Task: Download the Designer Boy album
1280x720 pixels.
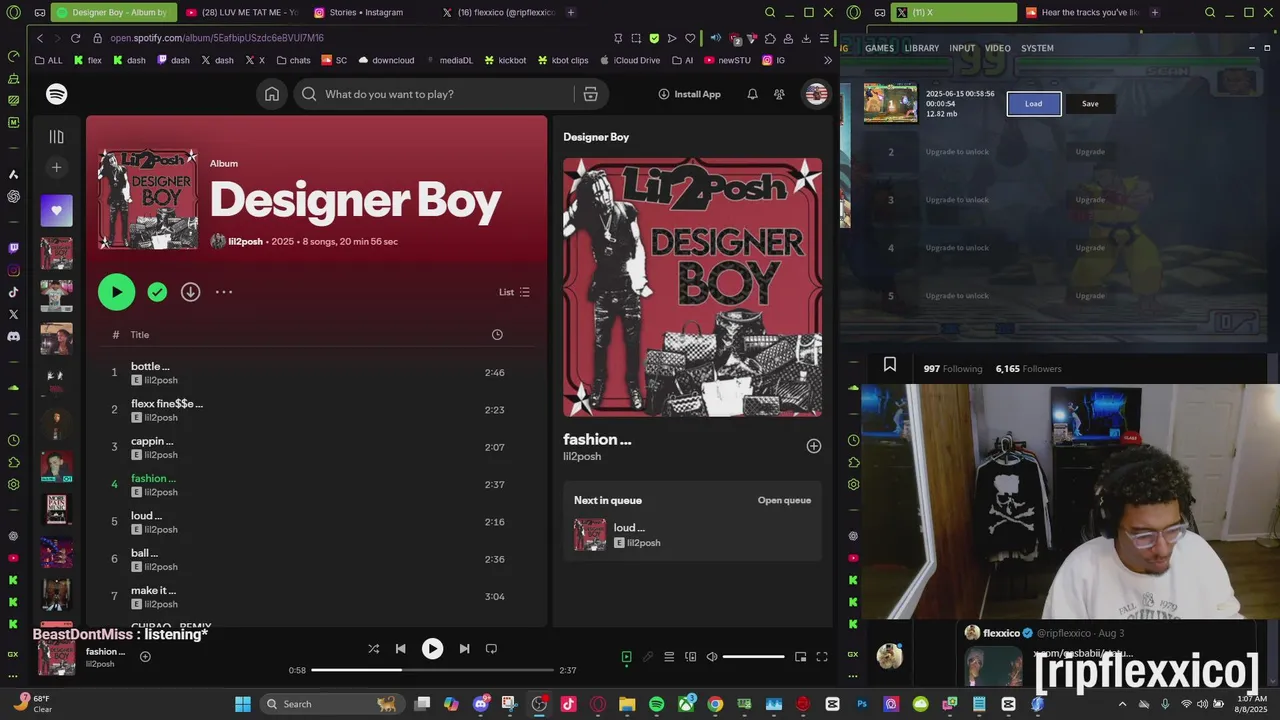Action: click(x=190, y=292)
